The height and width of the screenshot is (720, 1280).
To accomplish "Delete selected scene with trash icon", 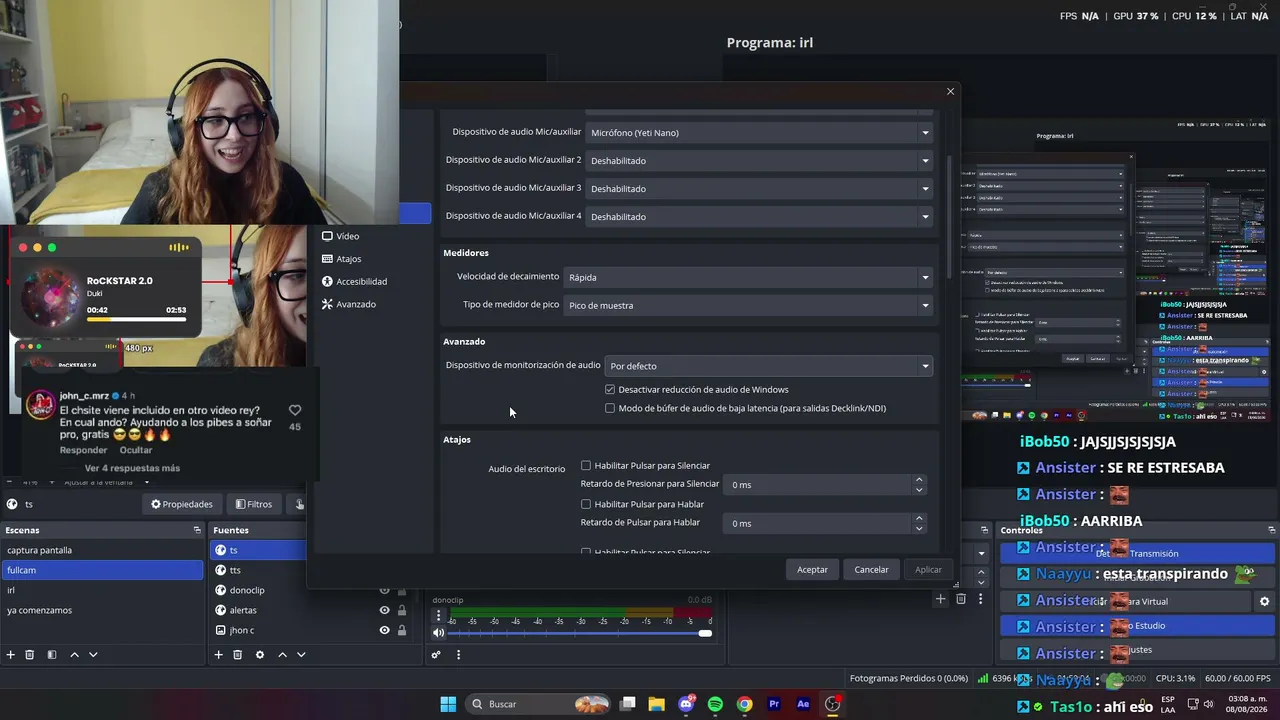I will click(x=30, y=655).
